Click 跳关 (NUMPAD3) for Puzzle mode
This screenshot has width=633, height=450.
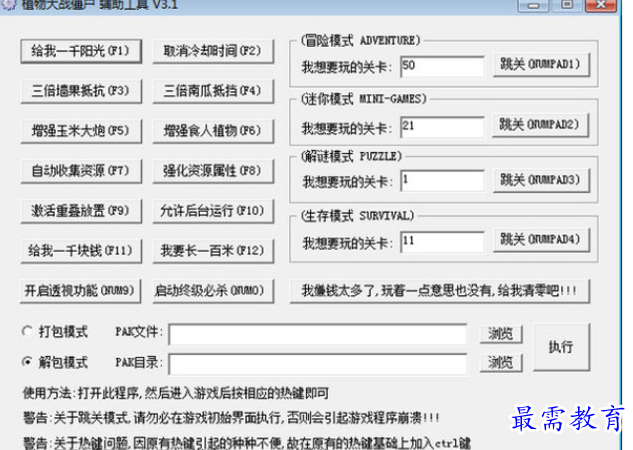pyautogui.click(x=541, y=180)
